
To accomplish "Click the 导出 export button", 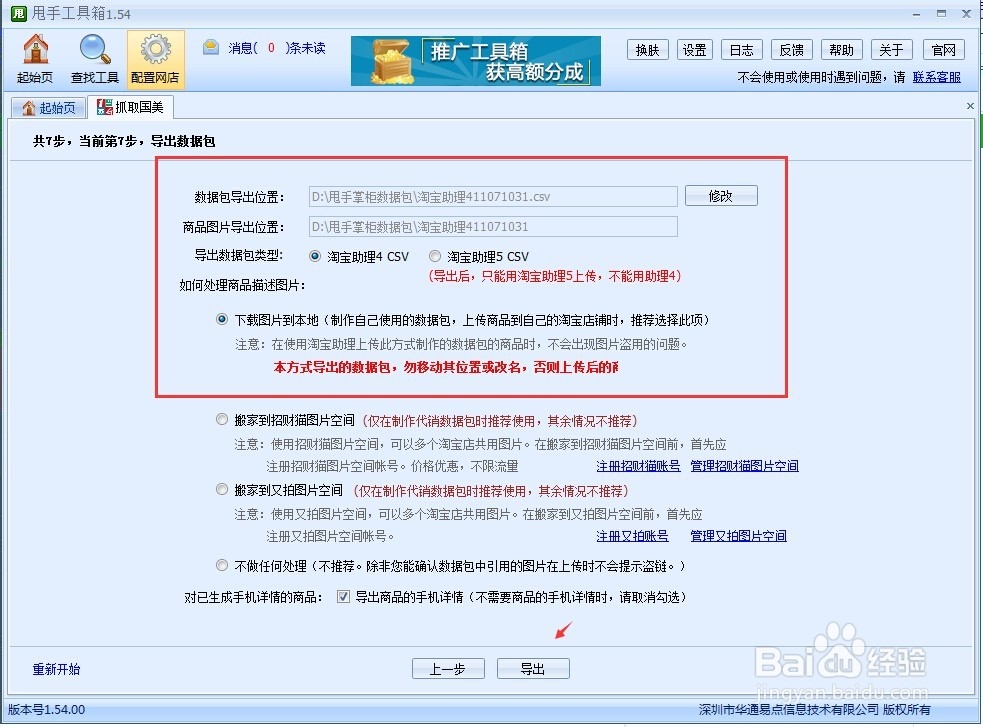I will [x=533, y=668].
